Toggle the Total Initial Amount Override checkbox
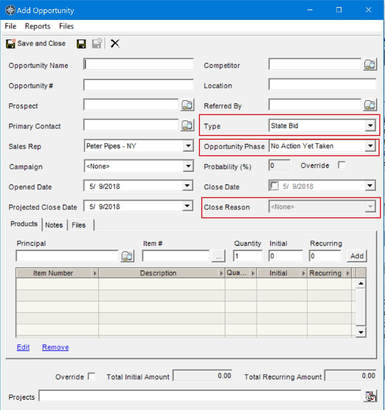Viewport: 385px width, 410px height. coord(91,377)
